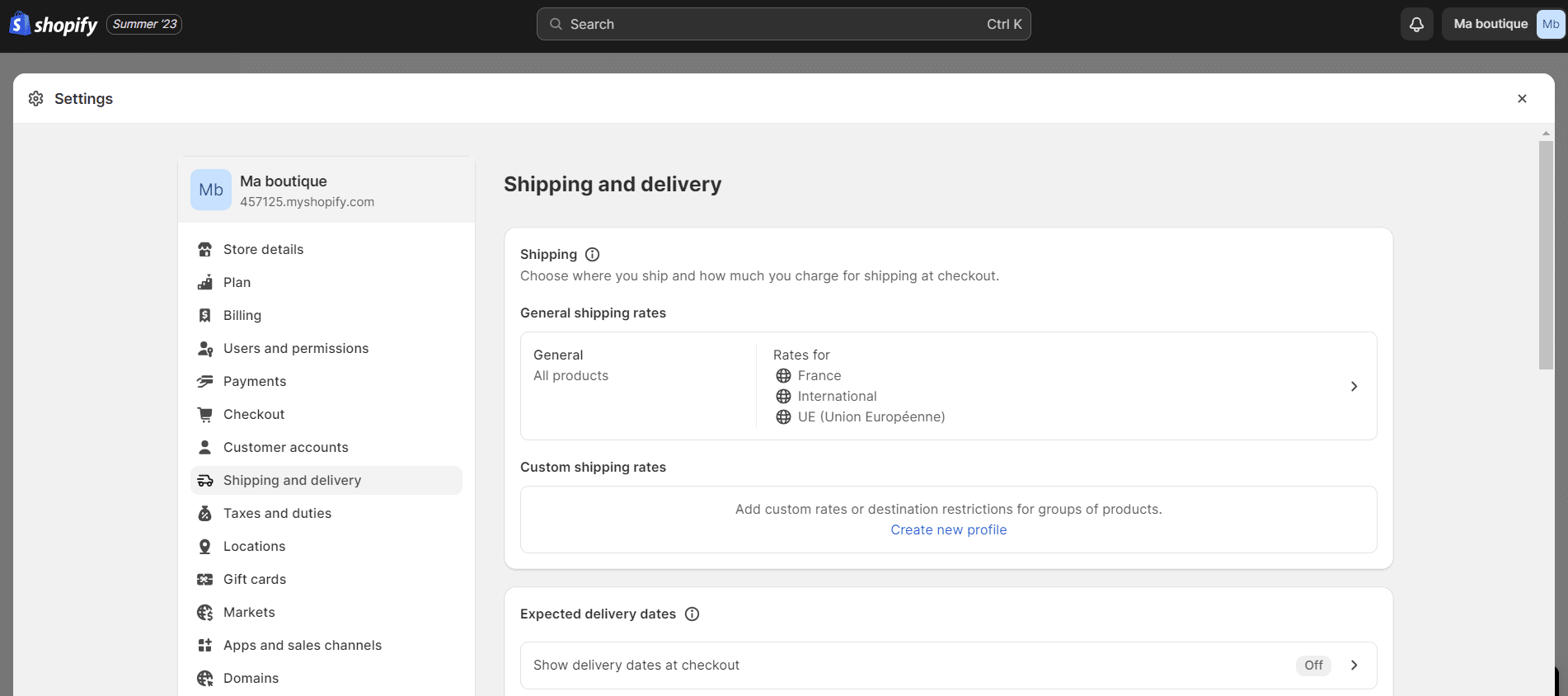Click the Users and permissions icon
Viewport: 1568px width, 696px height.
(205, 348)
